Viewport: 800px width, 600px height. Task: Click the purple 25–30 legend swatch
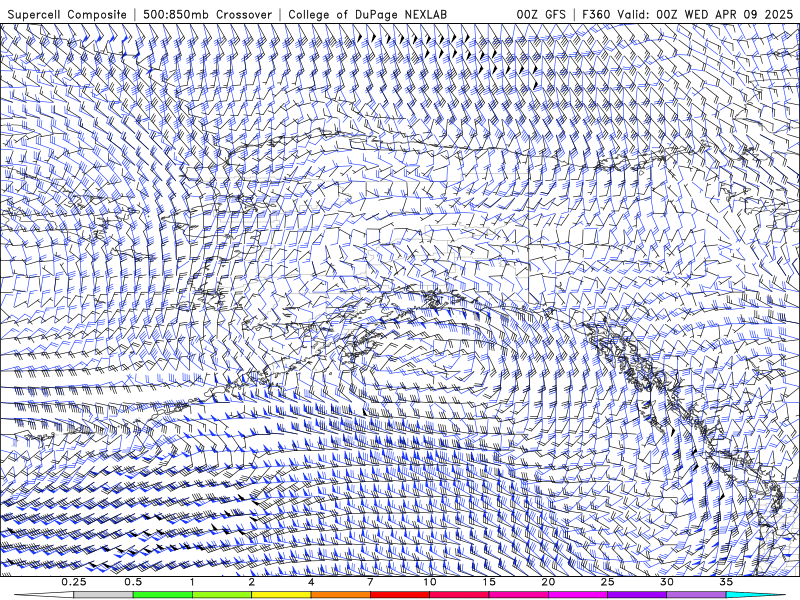pyautogui.click(x=636, y=595)
